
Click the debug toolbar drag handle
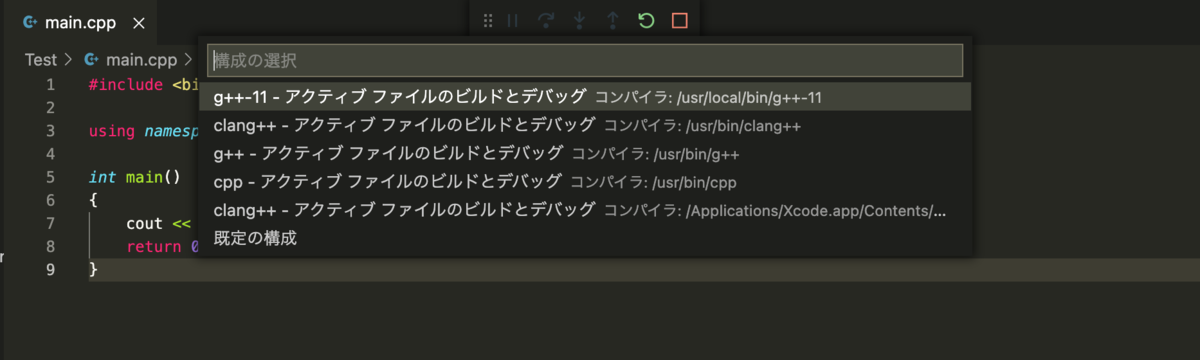point(488,20)
